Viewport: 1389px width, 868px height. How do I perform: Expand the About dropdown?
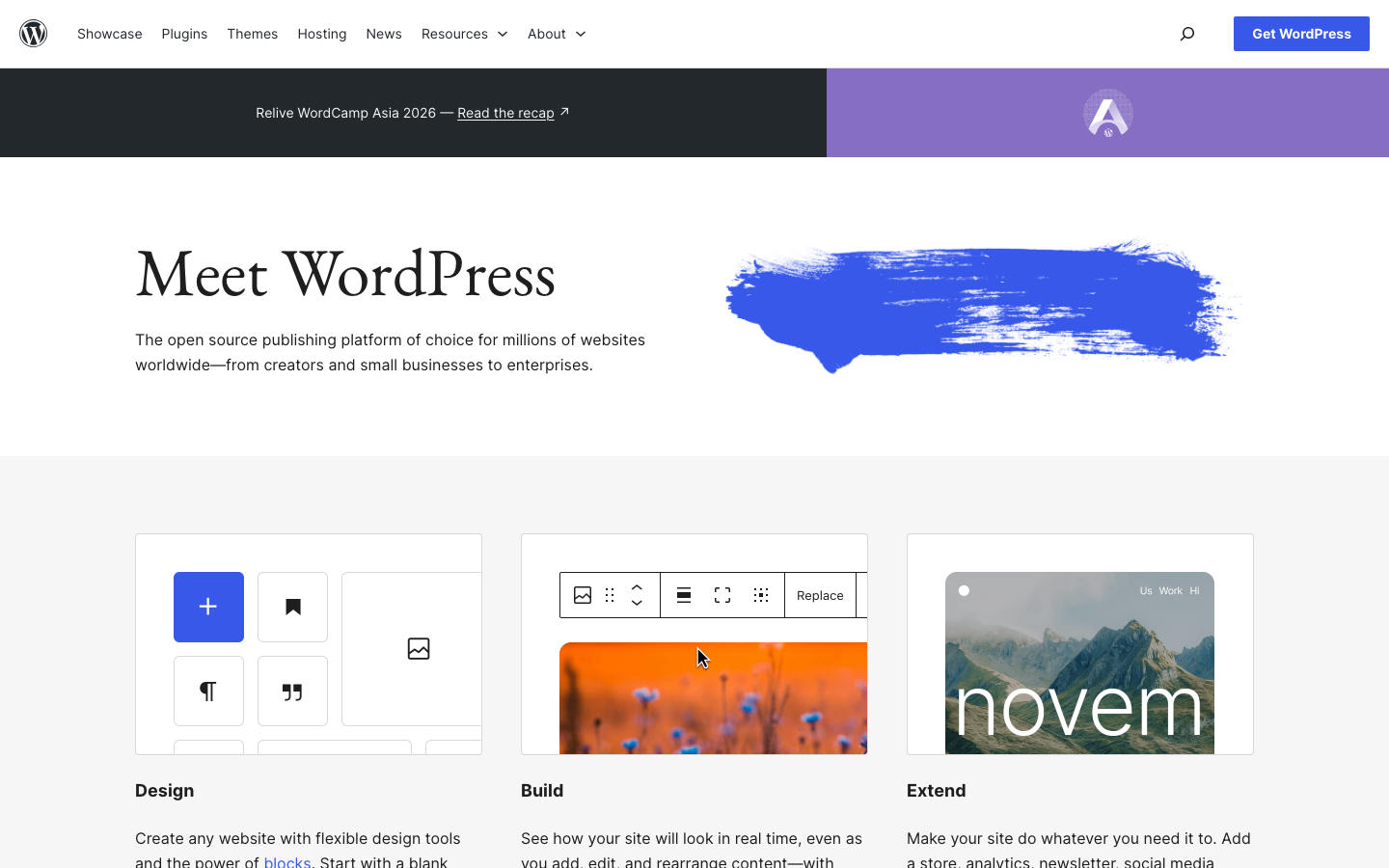click(556, 34)
